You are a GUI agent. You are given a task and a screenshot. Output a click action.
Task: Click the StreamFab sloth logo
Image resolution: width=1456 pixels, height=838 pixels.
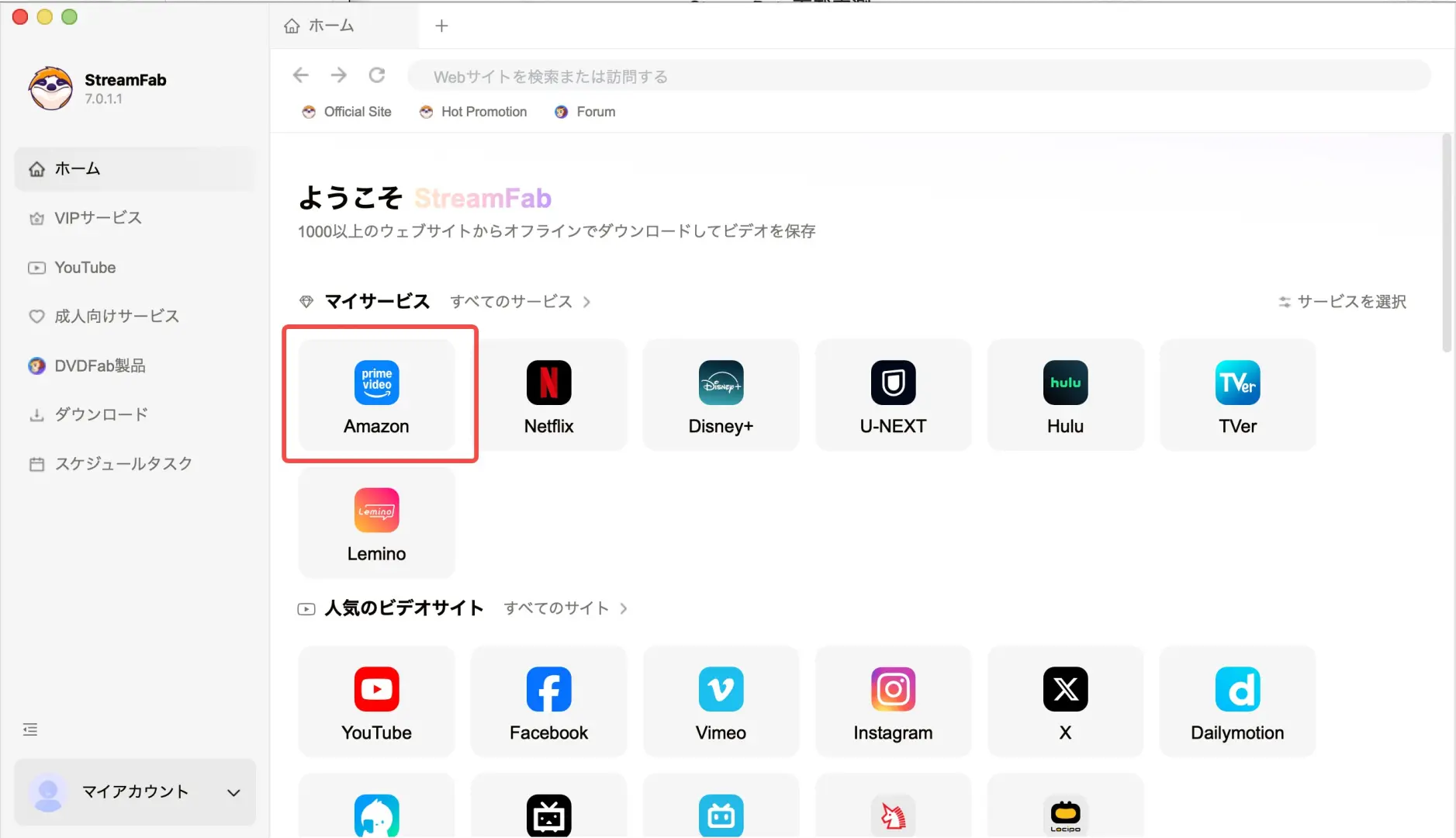[51, 88]
